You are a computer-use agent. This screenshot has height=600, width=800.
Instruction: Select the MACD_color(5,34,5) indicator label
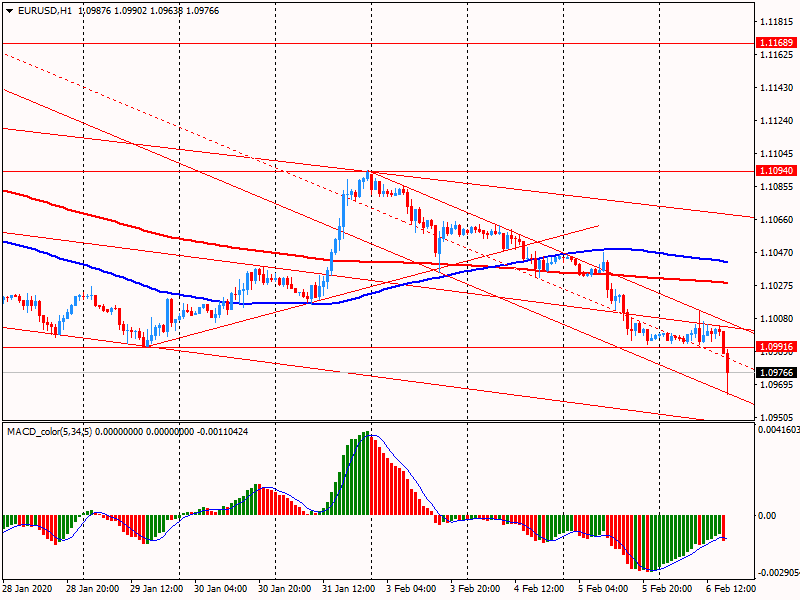(x=49, y=432)
